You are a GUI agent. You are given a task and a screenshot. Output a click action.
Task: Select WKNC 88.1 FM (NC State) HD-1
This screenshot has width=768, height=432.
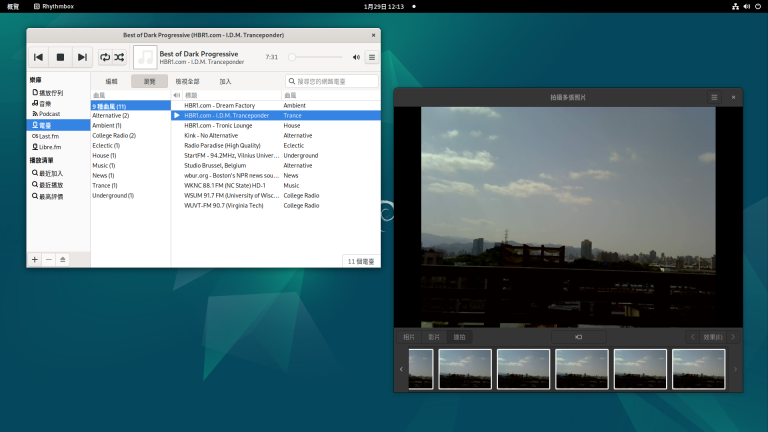(276, 186)
